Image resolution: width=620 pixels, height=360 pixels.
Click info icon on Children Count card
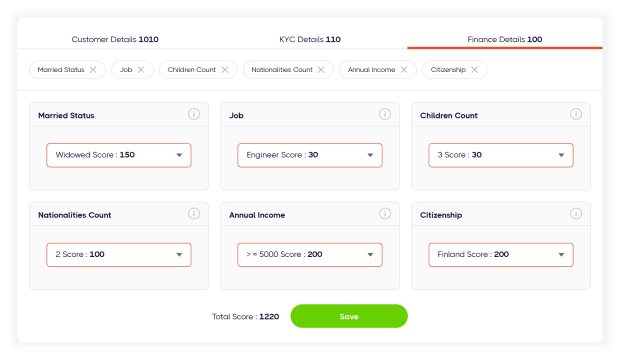(576, 114)
